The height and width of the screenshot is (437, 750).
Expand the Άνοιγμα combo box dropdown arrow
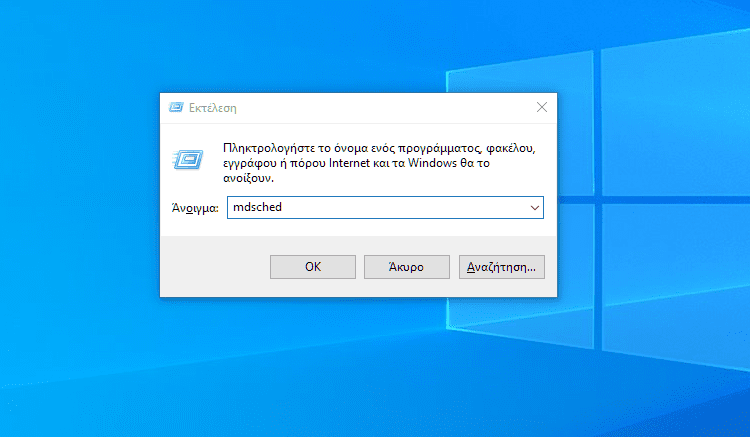click(x=535, y=208)
